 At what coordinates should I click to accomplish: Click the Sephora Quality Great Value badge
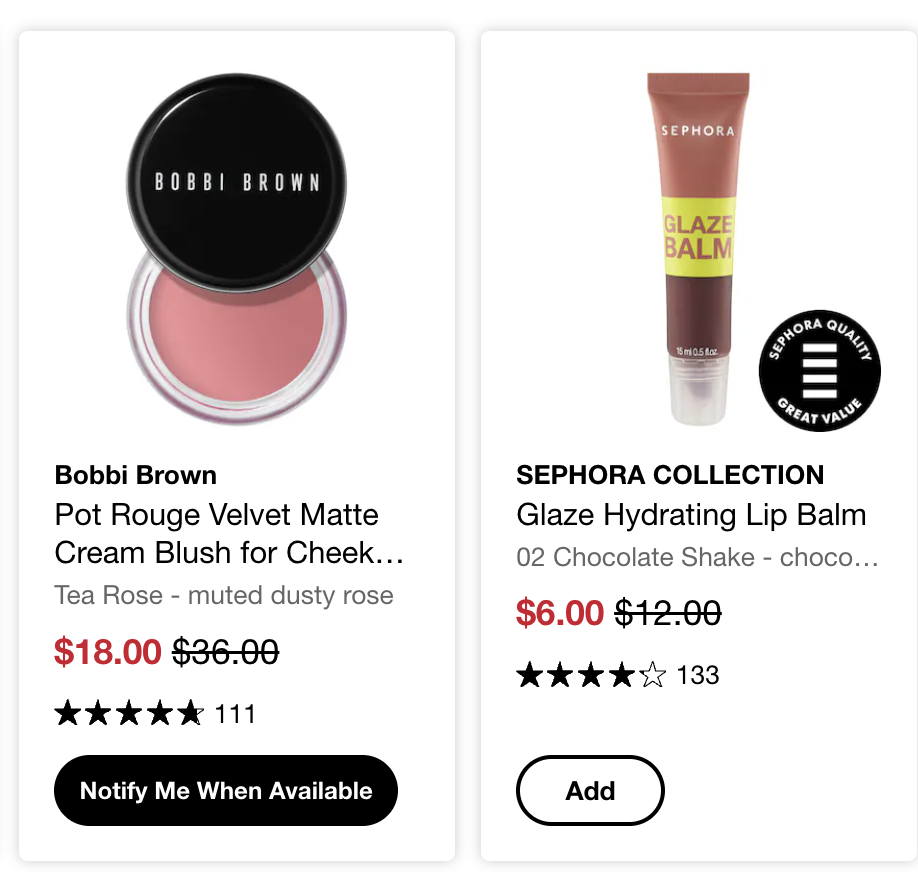pos(819,370)
